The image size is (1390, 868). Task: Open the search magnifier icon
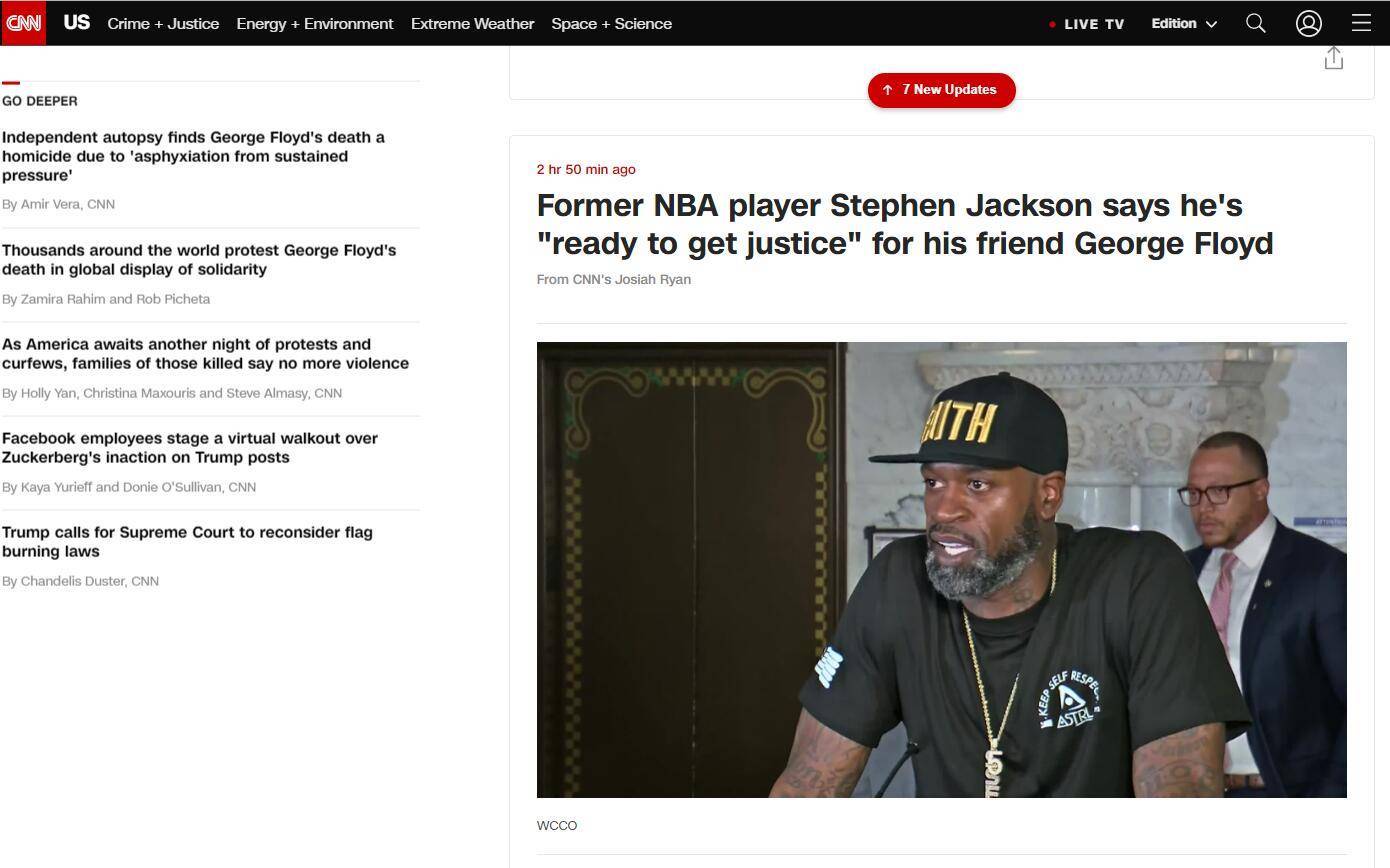click(x=1256, y=23)
